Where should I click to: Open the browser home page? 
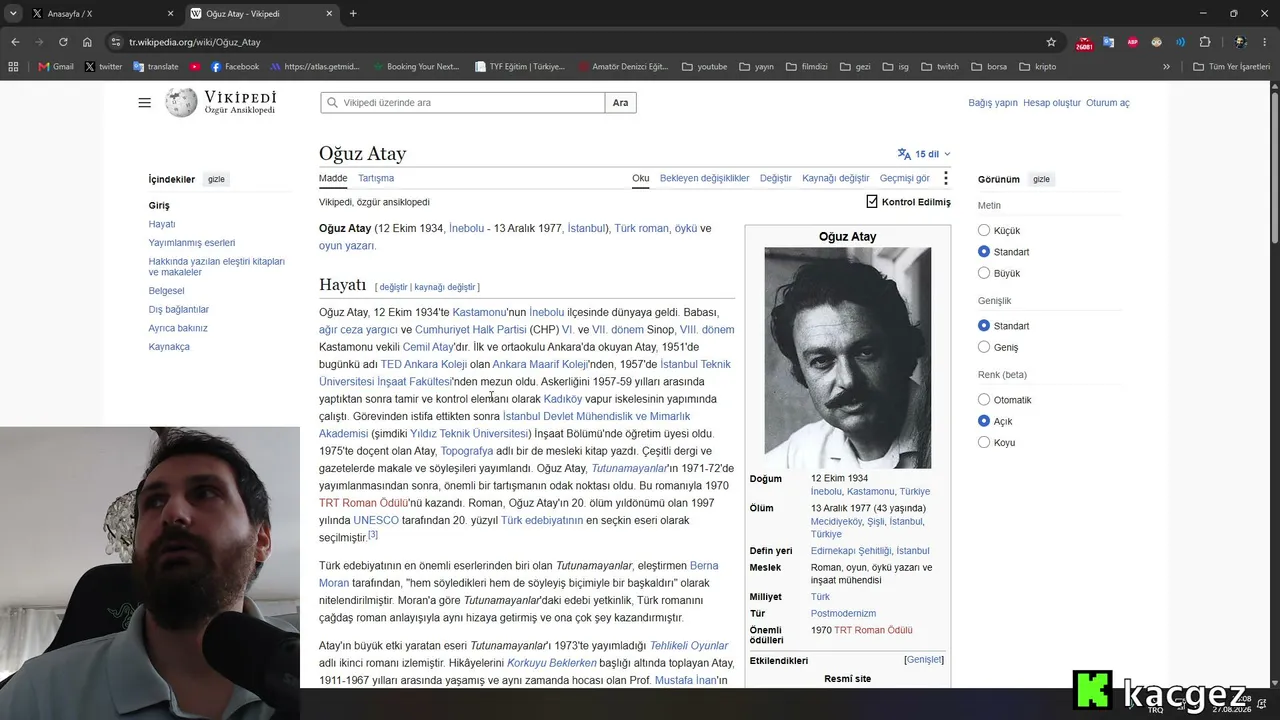click(87, 42)
